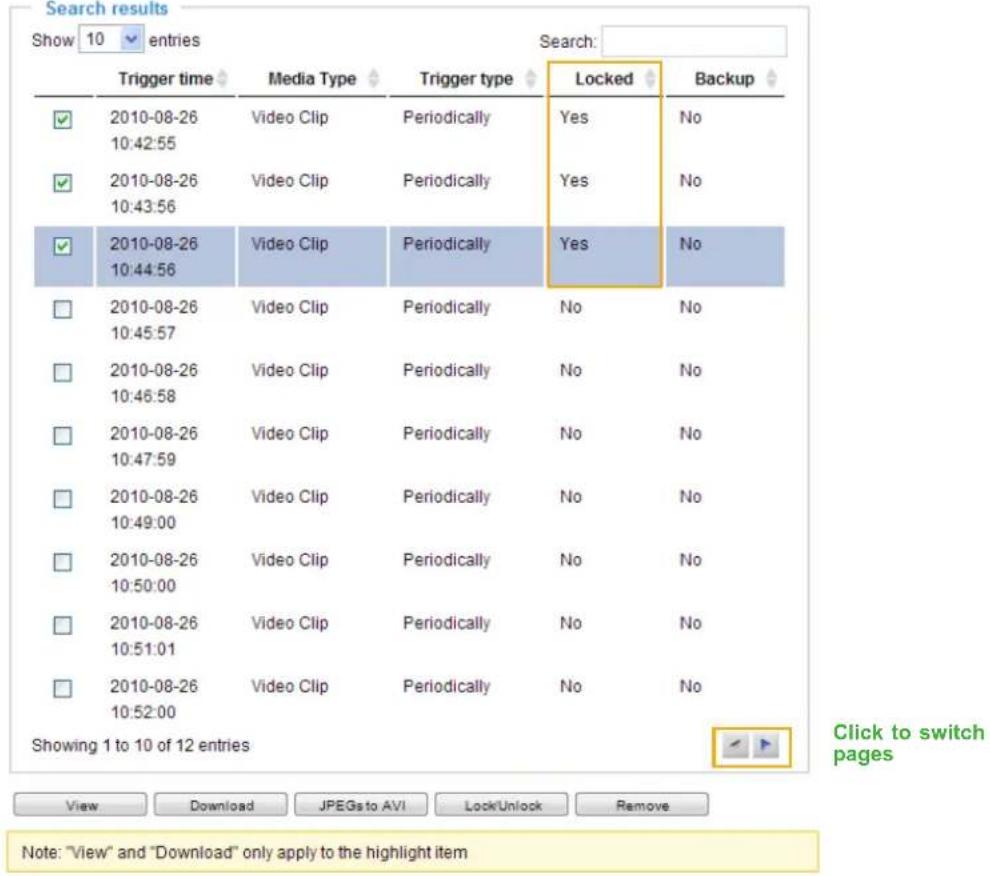Select the 2010-08-26 10:49:00 trigger time cell
The width and height of the screenshot is (990, 876).
coord(153,509)
